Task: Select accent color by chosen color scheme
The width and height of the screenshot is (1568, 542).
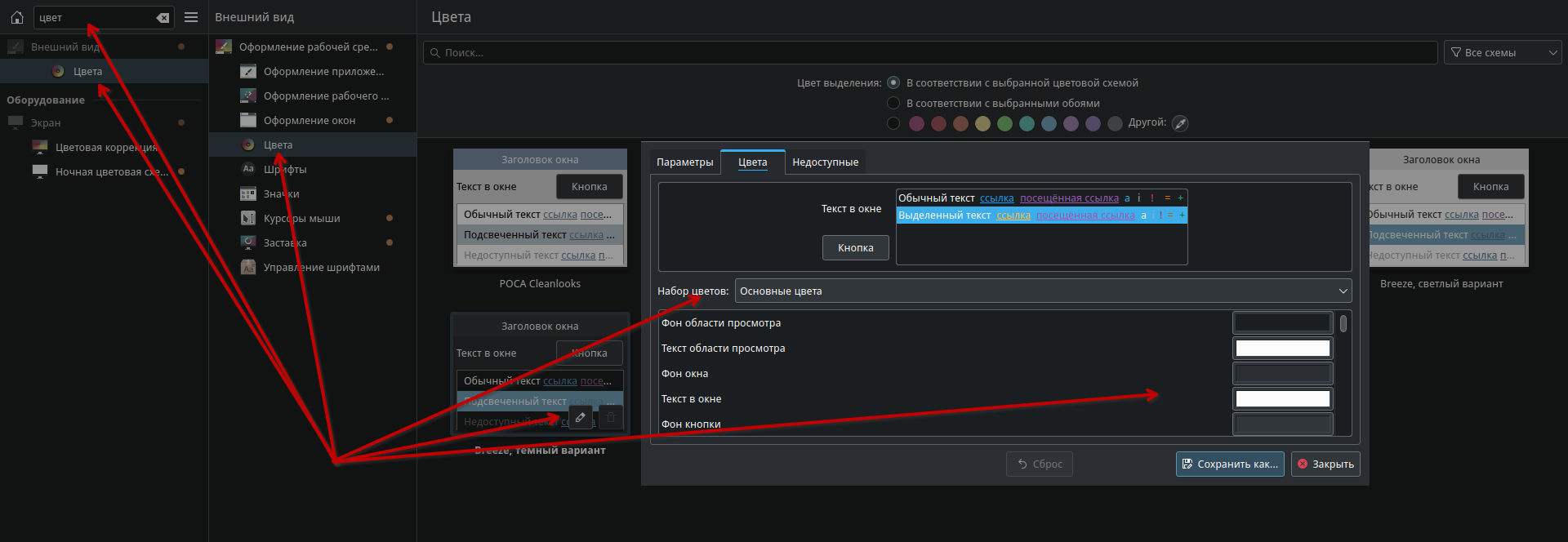Action: click(x=893, y=82)
